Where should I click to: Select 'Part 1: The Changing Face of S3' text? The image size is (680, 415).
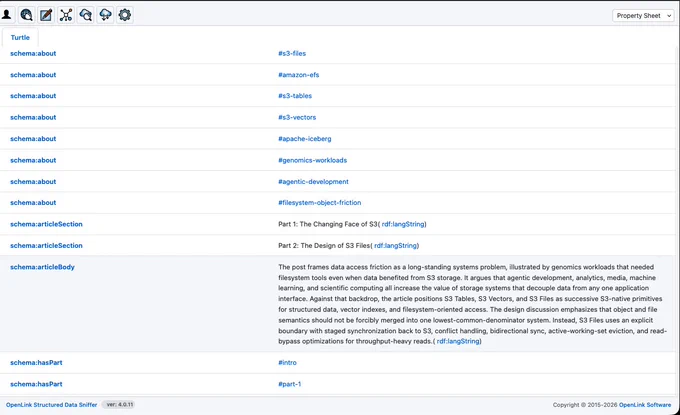[x=328, y=224]
